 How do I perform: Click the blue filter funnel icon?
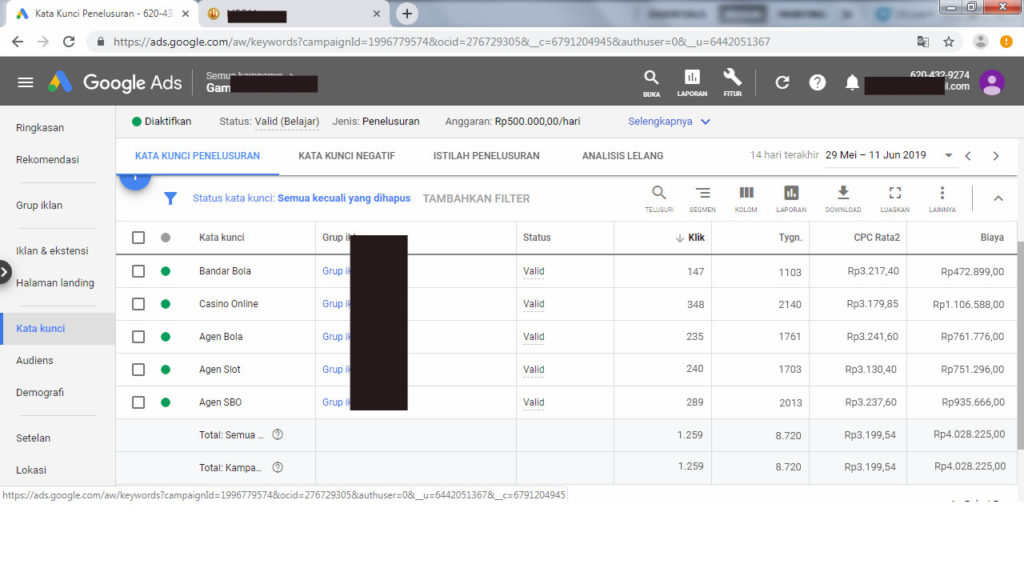(x=170, y=199)
